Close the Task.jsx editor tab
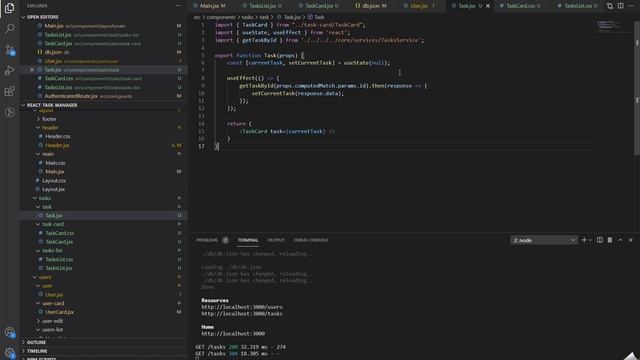The width and height of the screenshot is (640, 360). (x=488, y=6)
